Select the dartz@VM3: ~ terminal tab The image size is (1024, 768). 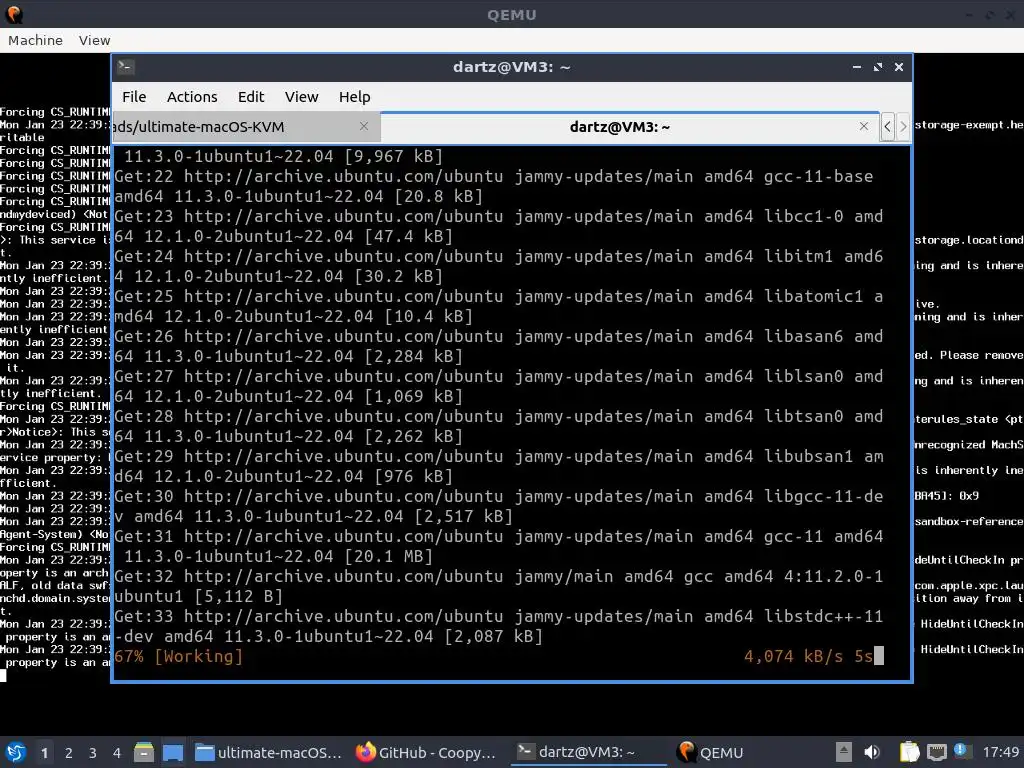tap(630, 127)
